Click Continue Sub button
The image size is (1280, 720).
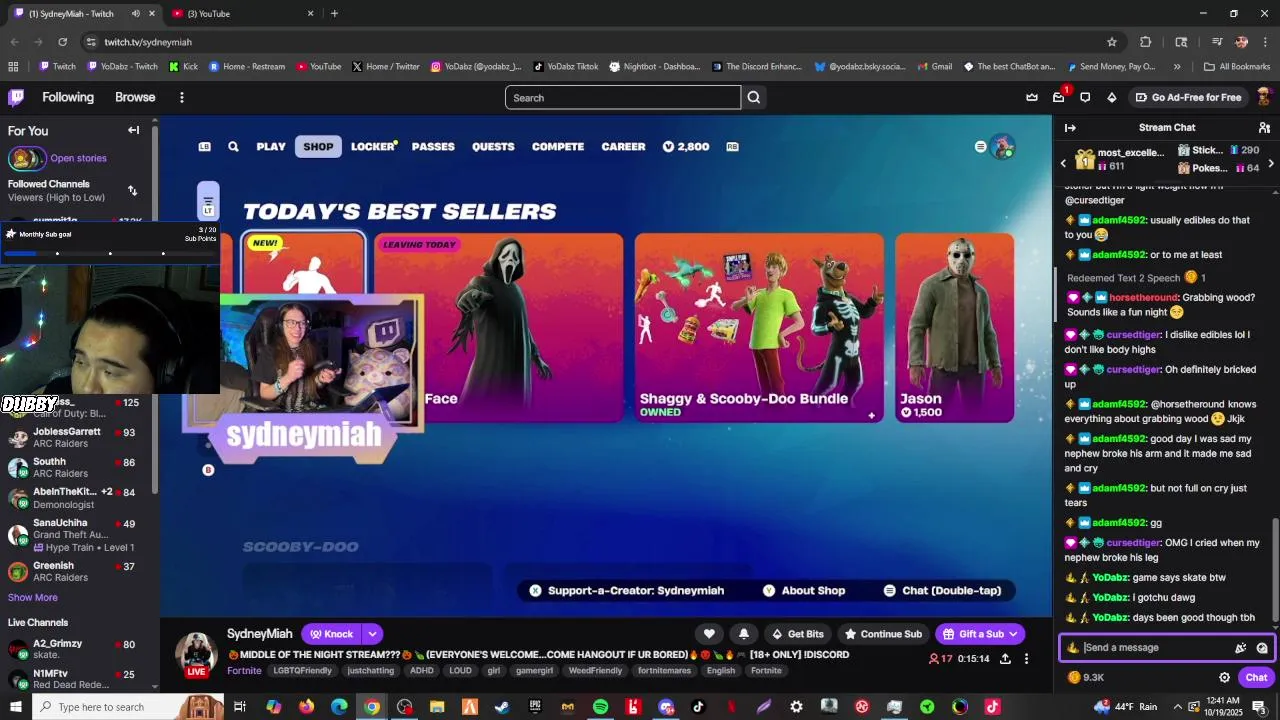[x=883, y=634]
